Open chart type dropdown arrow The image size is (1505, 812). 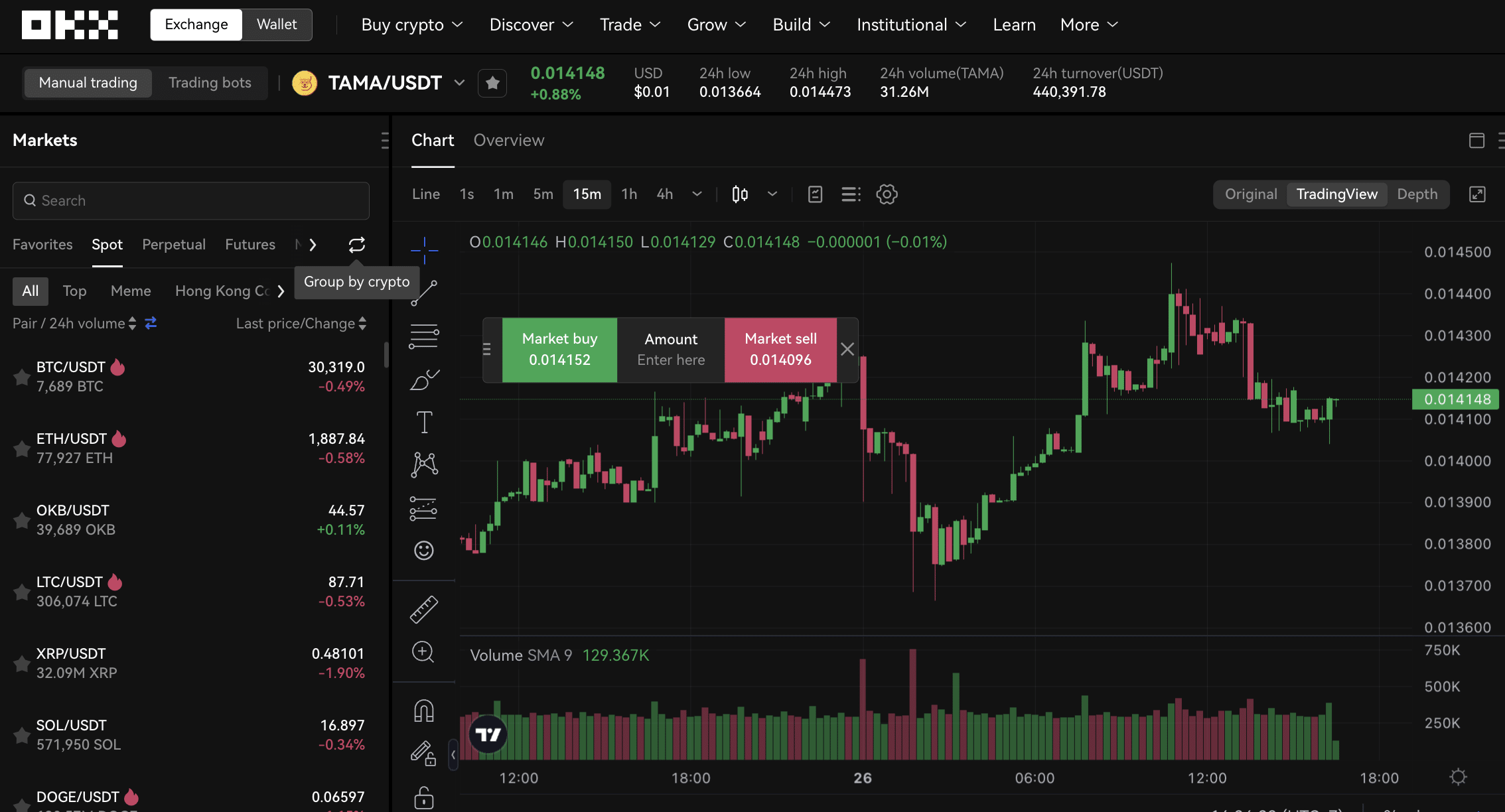click(772, 194)
